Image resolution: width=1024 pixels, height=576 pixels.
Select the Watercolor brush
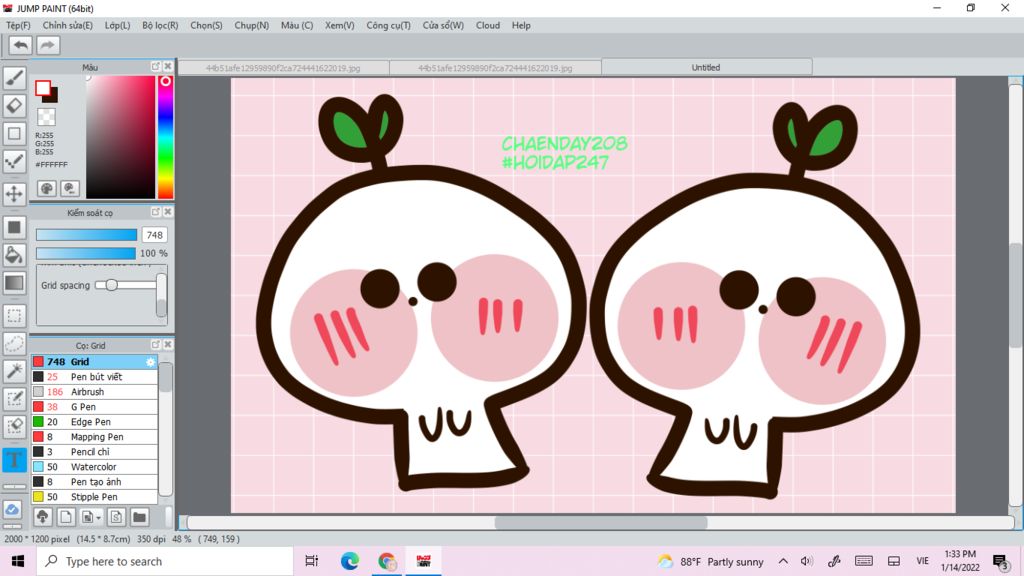(x=95, y=467)
